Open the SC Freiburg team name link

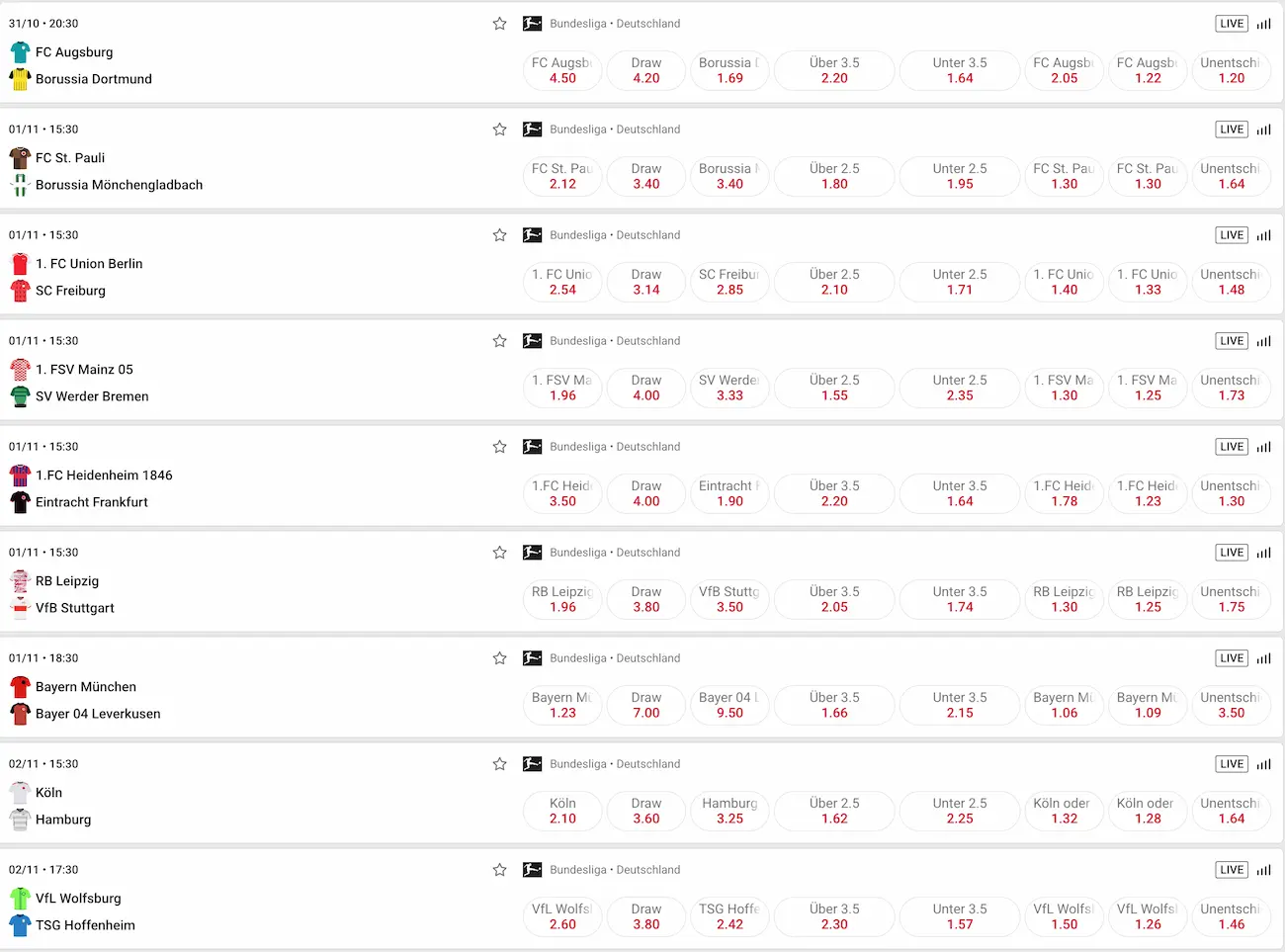[70, 291]
